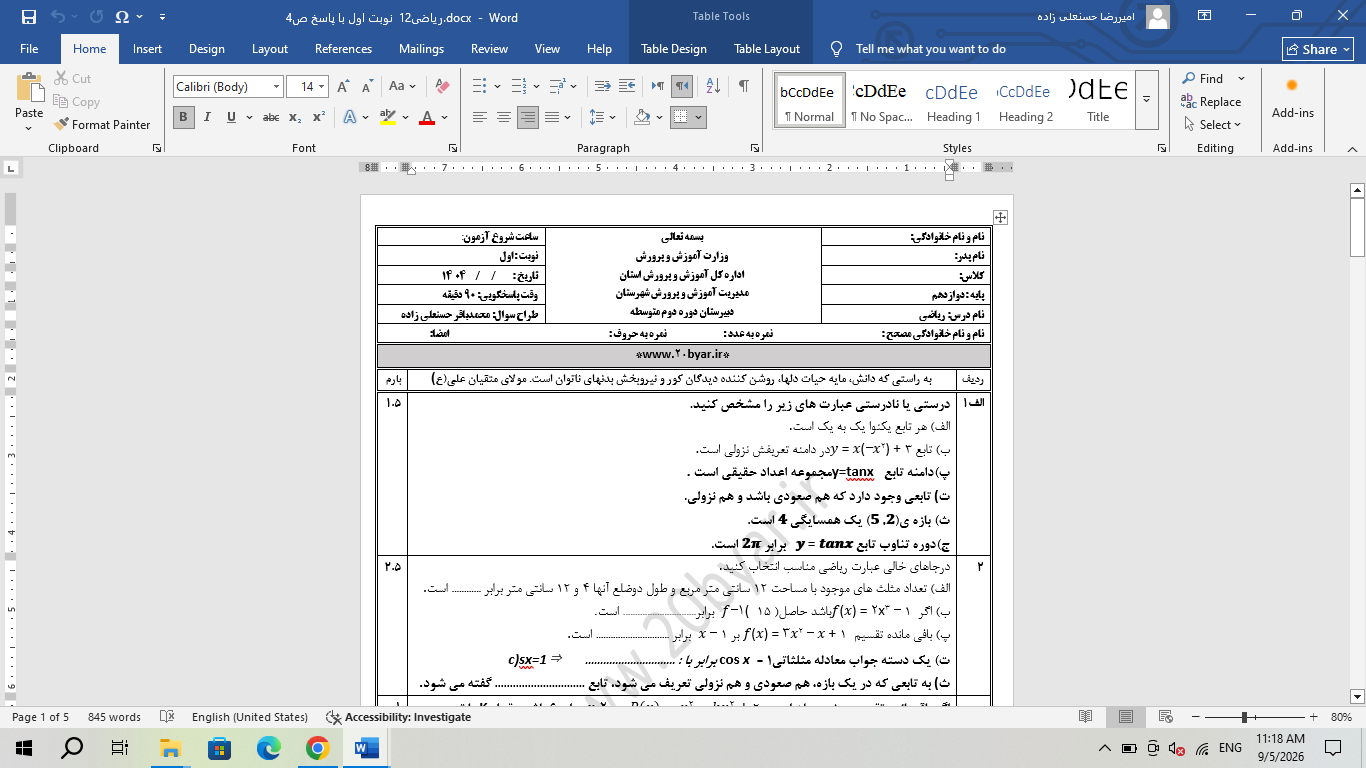Expand the bullets list dropdown arrow

497,86
